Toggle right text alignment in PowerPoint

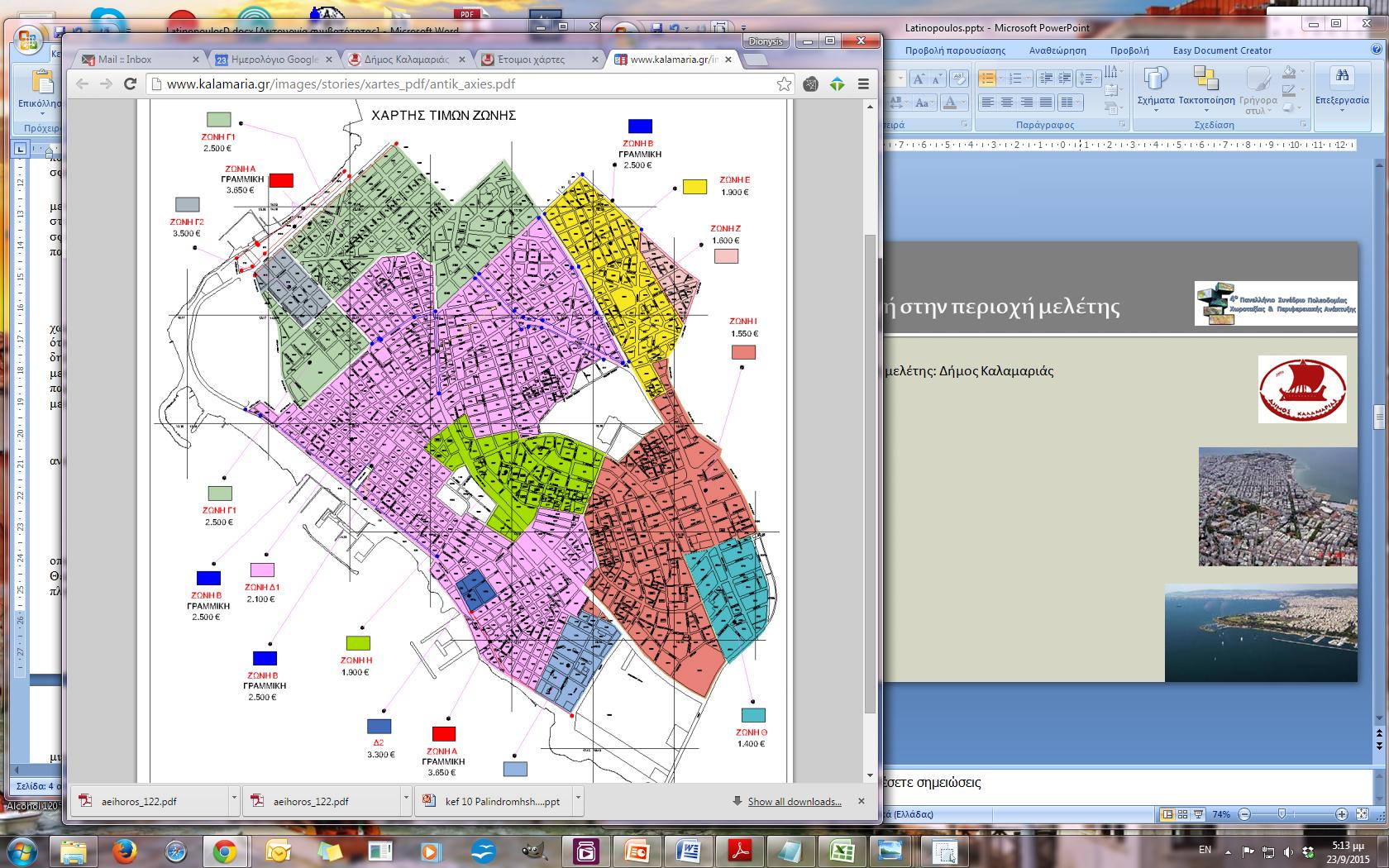pos(1026,103)
